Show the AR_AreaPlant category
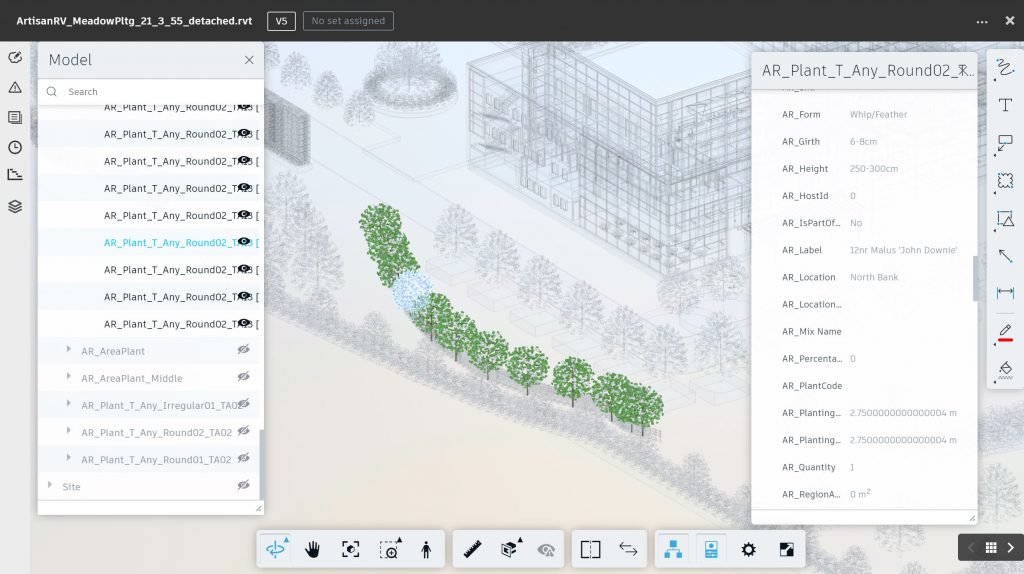 pos(243,350)
